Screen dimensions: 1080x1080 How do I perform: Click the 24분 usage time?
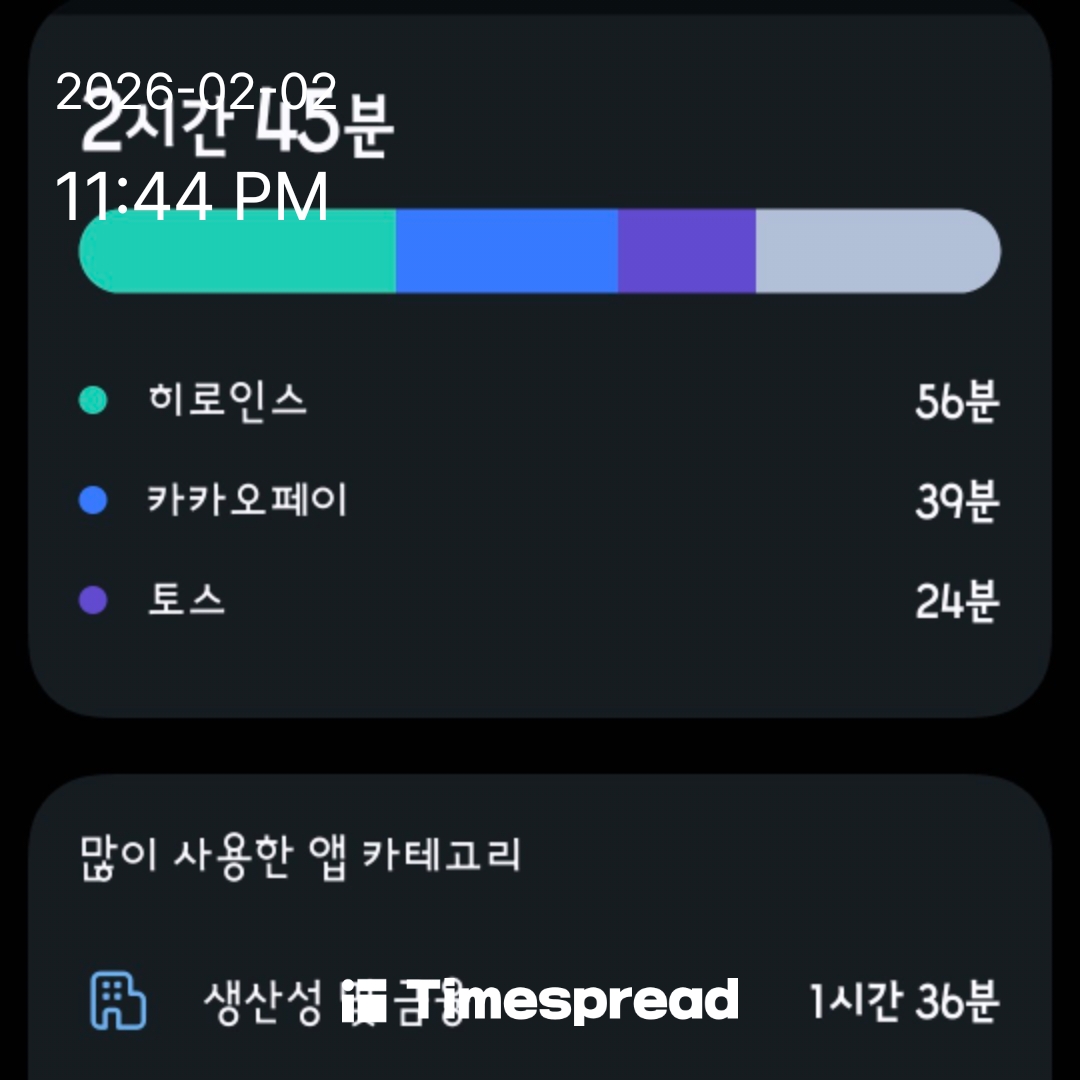956,602
